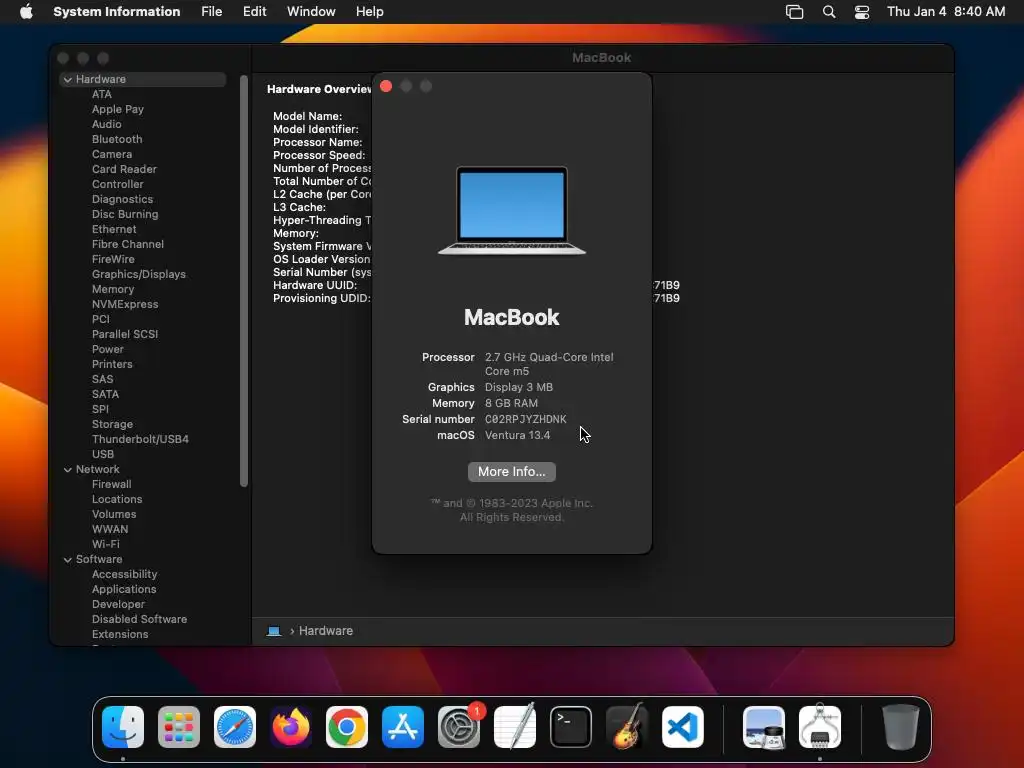
Task: Select Ethernet in the sidebar
Action: pos(114,229)
